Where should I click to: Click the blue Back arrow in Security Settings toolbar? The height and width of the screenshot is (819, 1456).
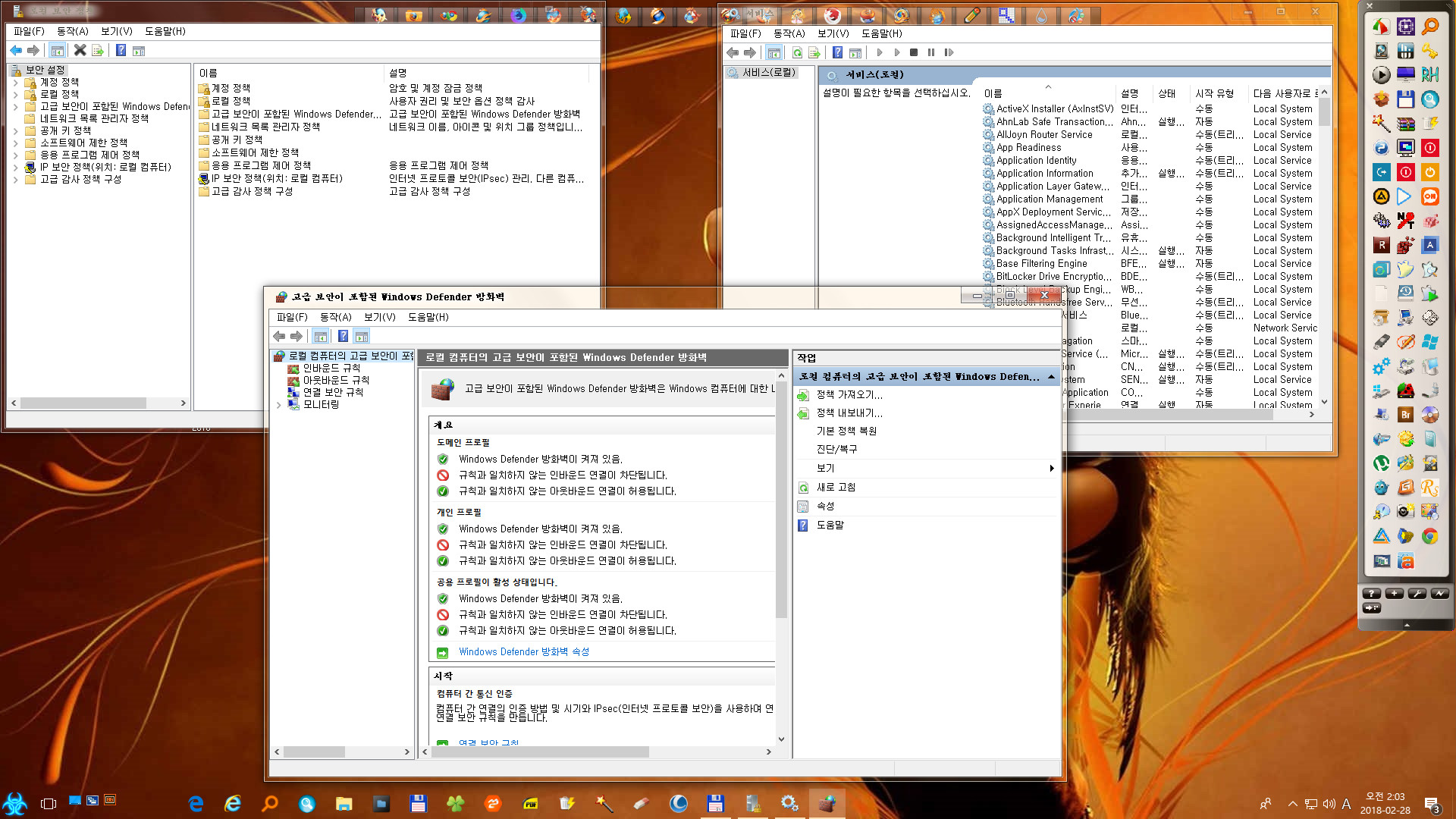pyautogui.click(x=16, y=50)
